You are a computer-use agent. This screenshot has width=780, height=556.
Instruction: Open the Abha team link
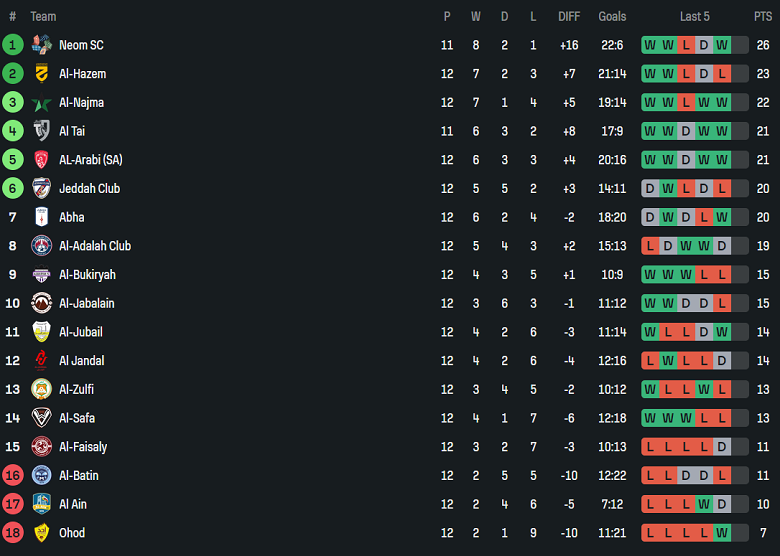click(x=72, y=217)
